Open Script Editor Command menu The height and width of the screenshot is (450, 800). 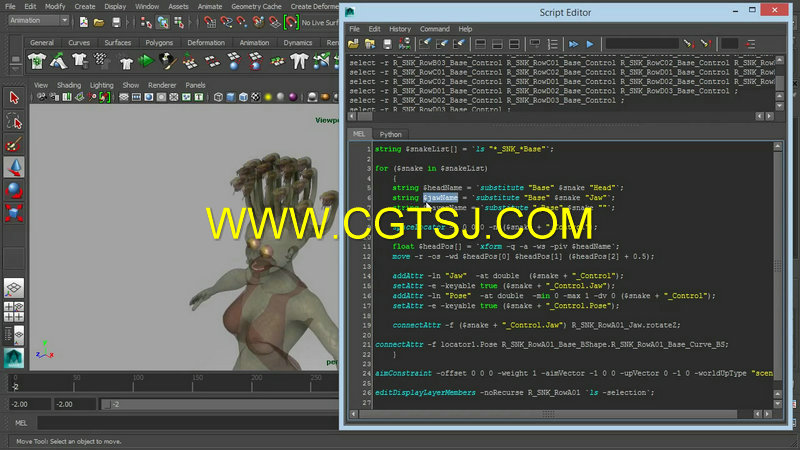[435, 29]
